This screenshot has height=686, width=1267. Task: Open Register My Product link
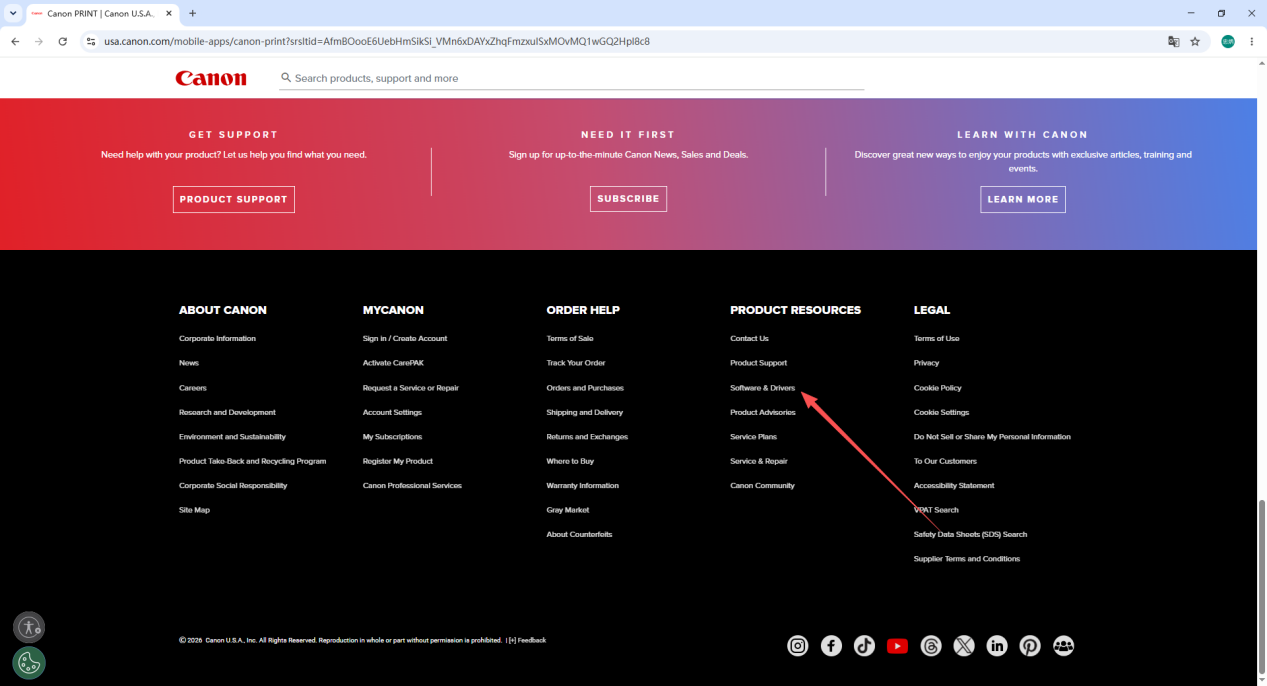[x=398, y=461]
